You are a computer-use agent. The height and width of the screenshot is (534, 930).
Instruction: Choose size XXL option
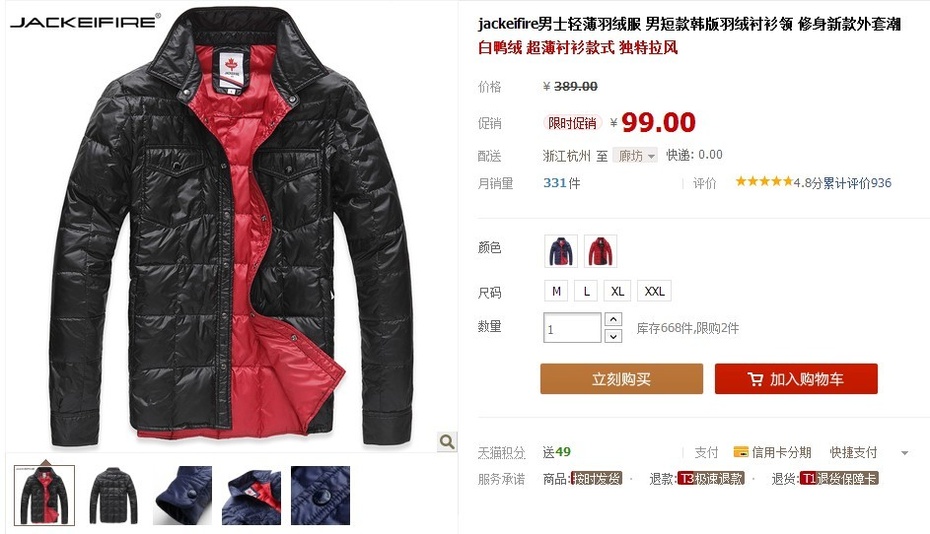click(654, 291)
